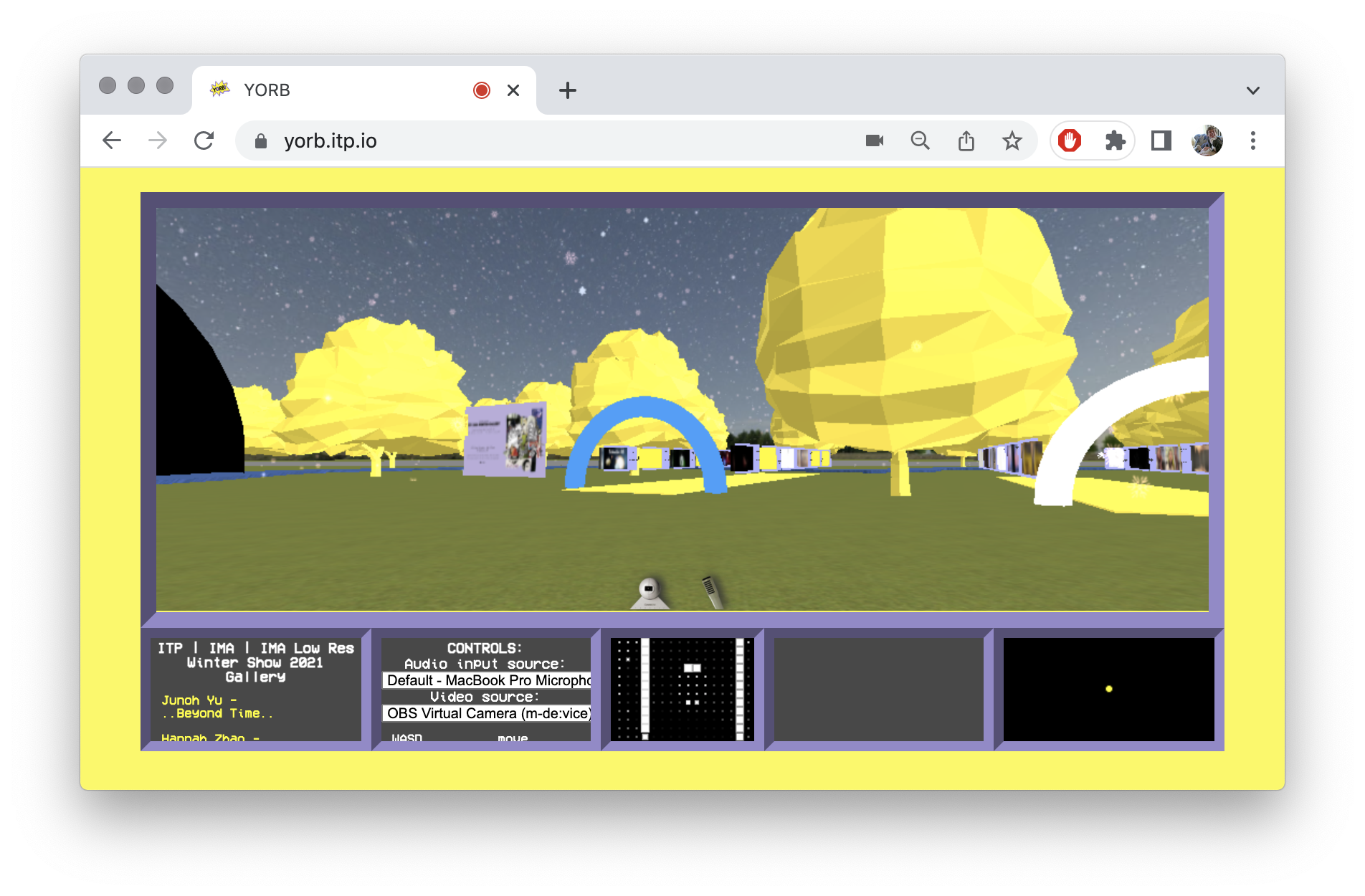Open camera permission icon in address bar
The height and width of the screenshot is (896, 1365).
(875, 140)
